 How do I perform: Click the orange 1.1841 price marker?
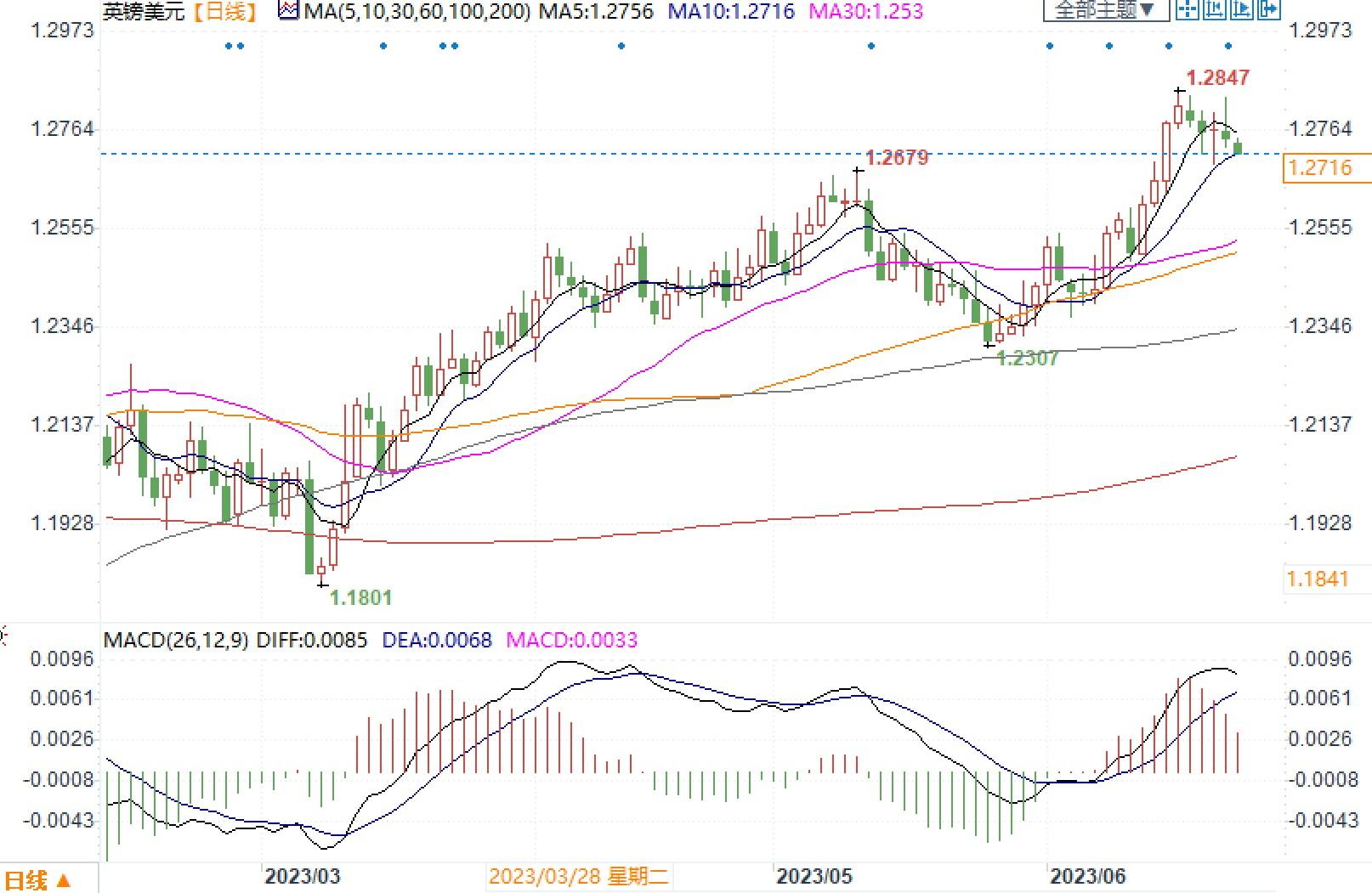[x=1318, y=579]
